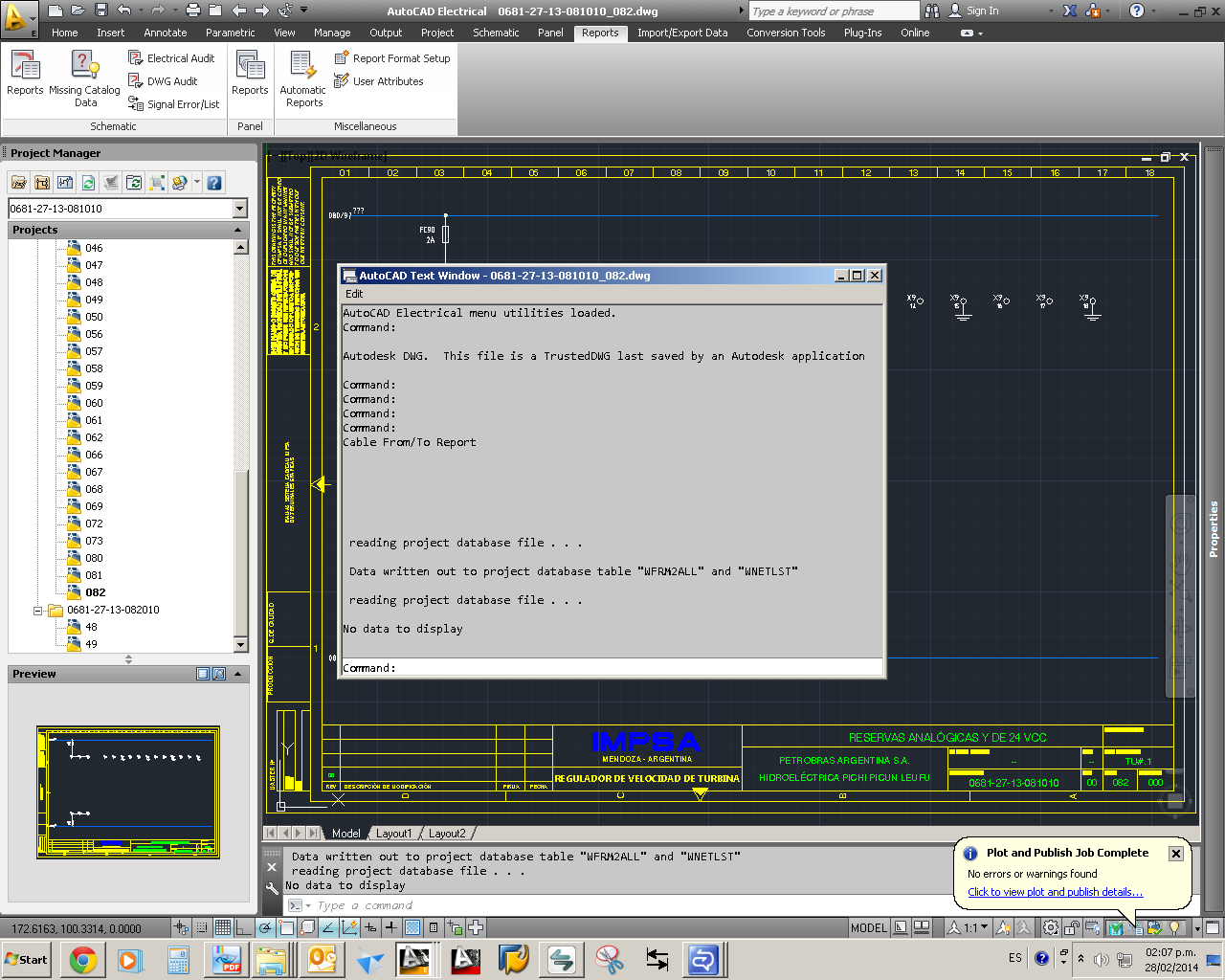Click to view plot and publish details link
The height and width of the screenshot is (980, 1225).
pyautogui.click(x=1055, y=892)
